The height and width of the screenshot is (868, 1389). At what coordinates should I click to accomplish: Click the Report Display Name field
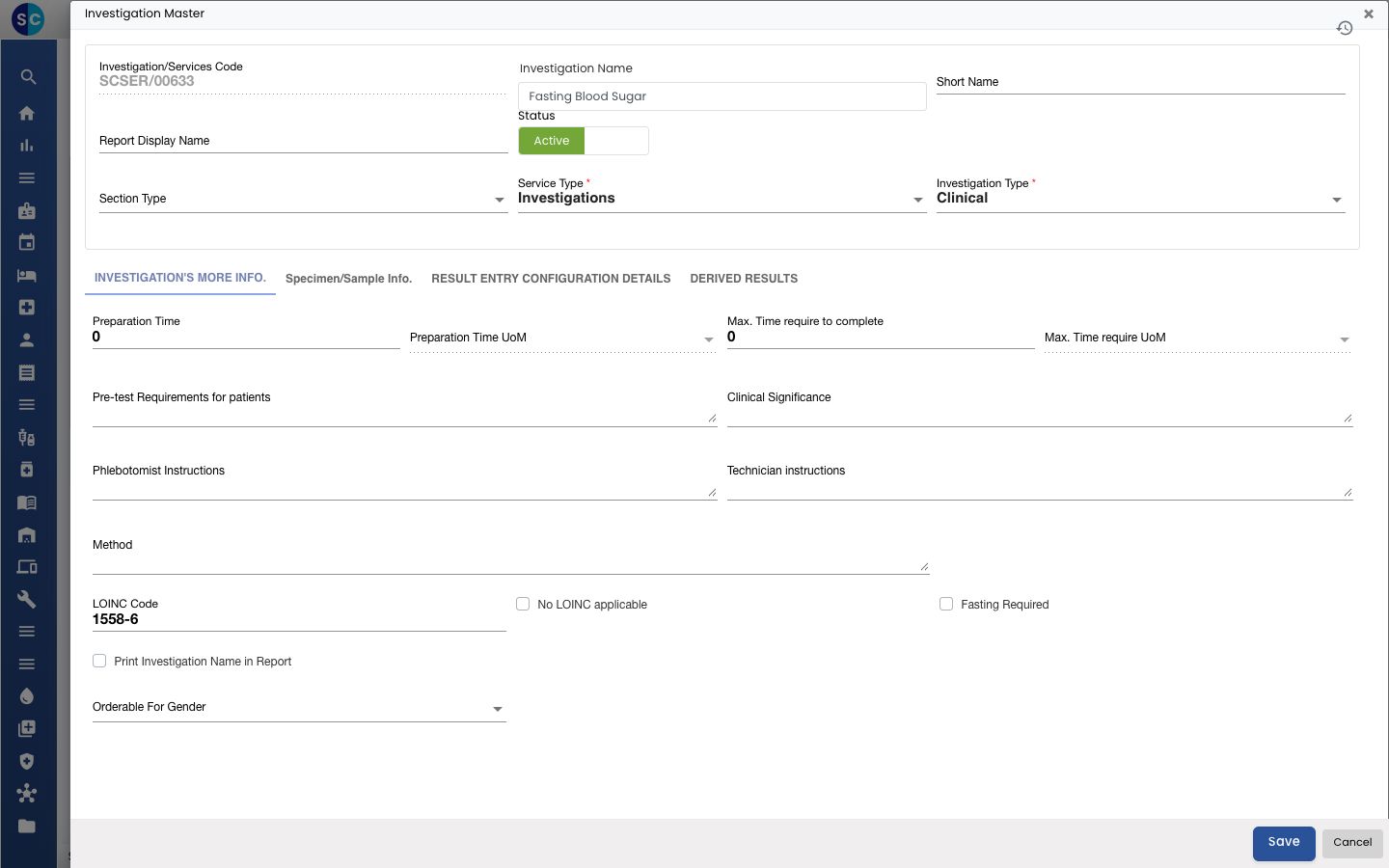pos(303,142)
